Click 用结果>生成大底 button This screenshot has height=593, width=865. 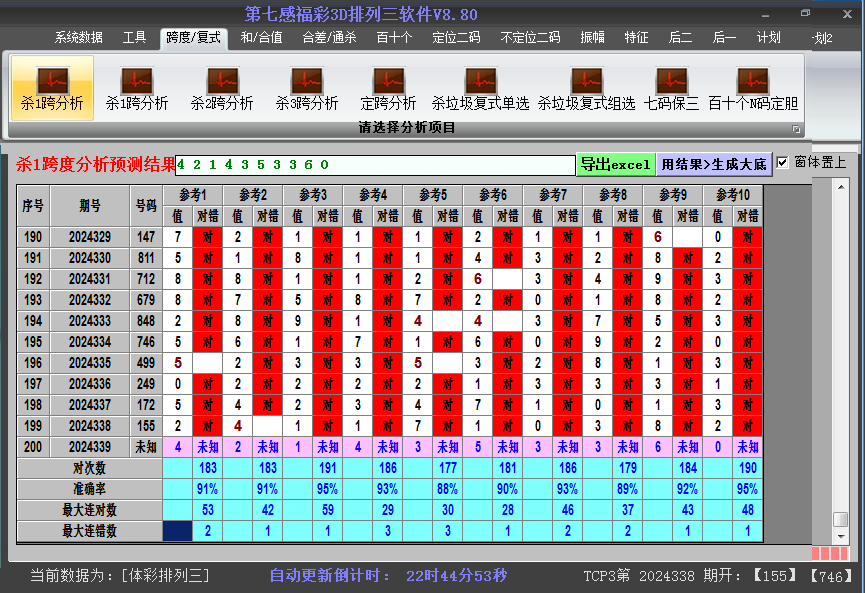point(714,164)
